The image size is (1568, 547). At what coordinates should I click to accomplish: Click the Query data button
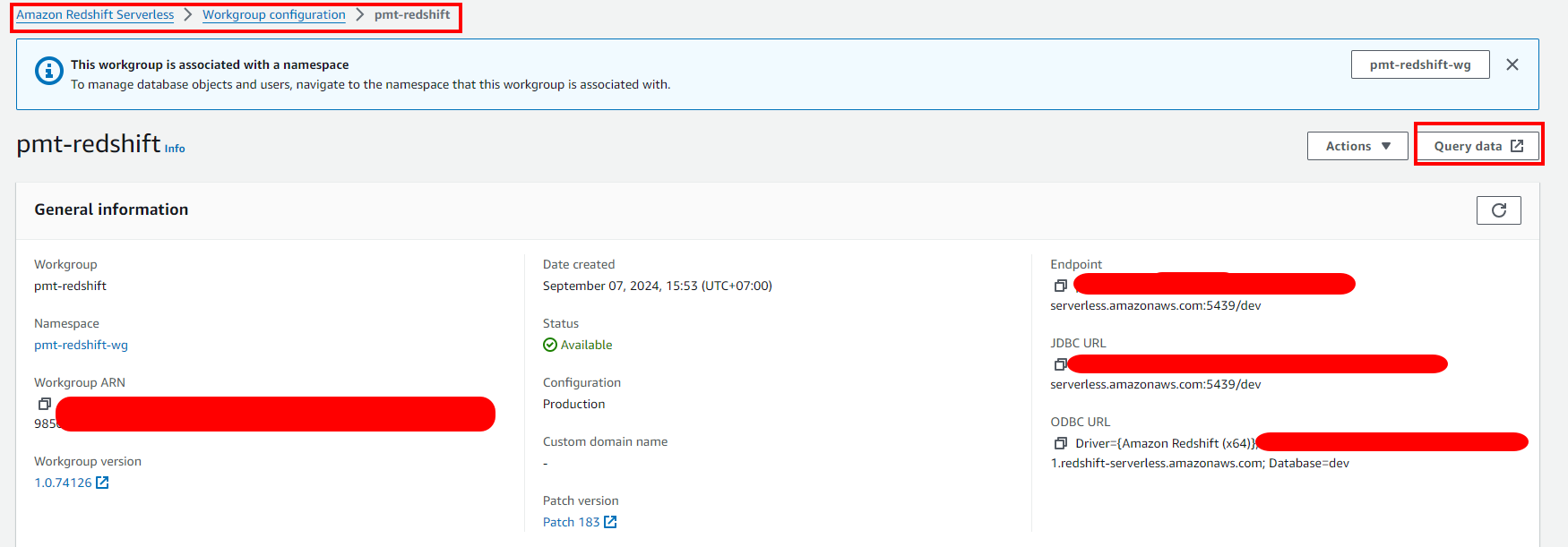click(x=1478, y=146)
